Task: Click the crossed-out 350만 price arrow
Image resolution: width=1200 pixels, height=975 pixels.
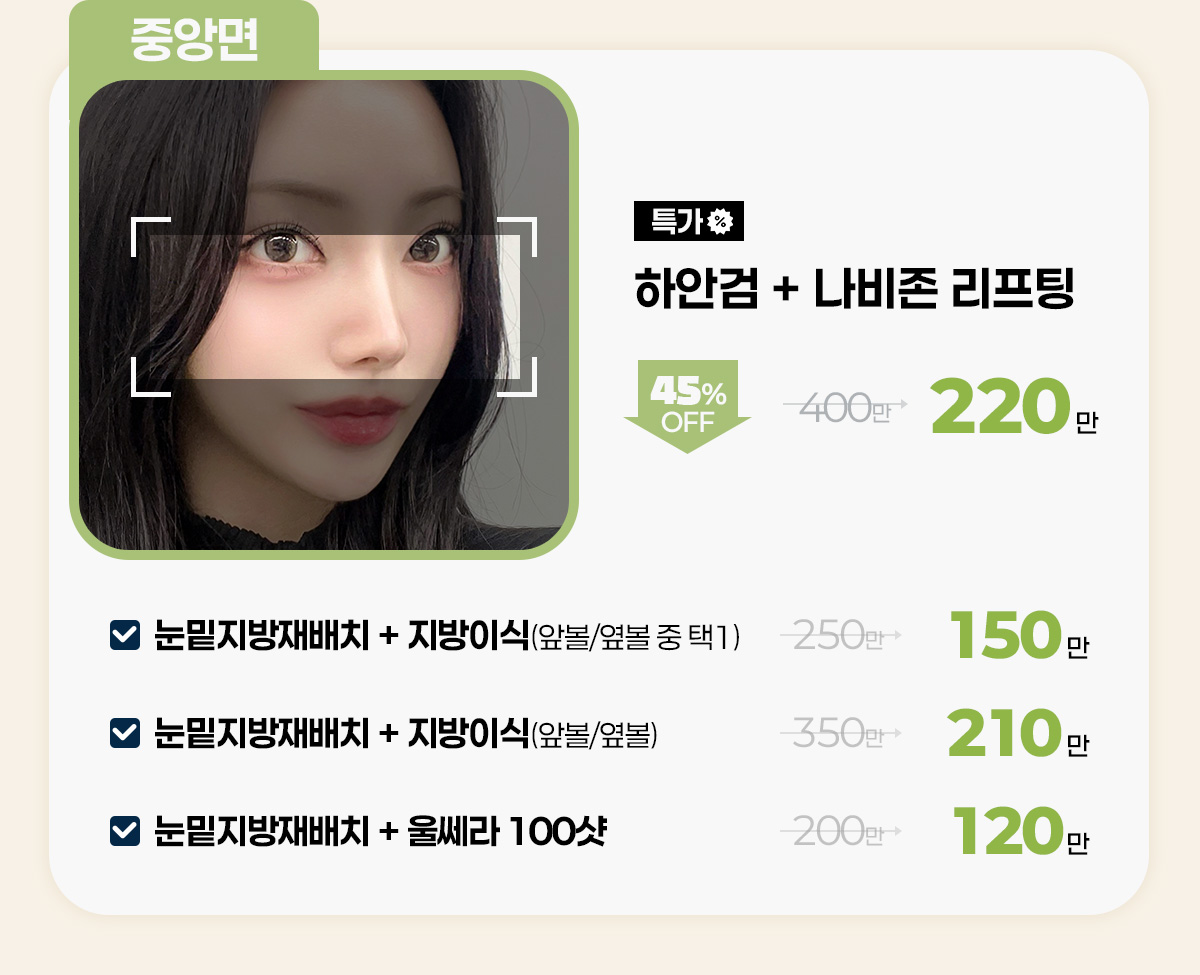Action: (x=841, y=733)
